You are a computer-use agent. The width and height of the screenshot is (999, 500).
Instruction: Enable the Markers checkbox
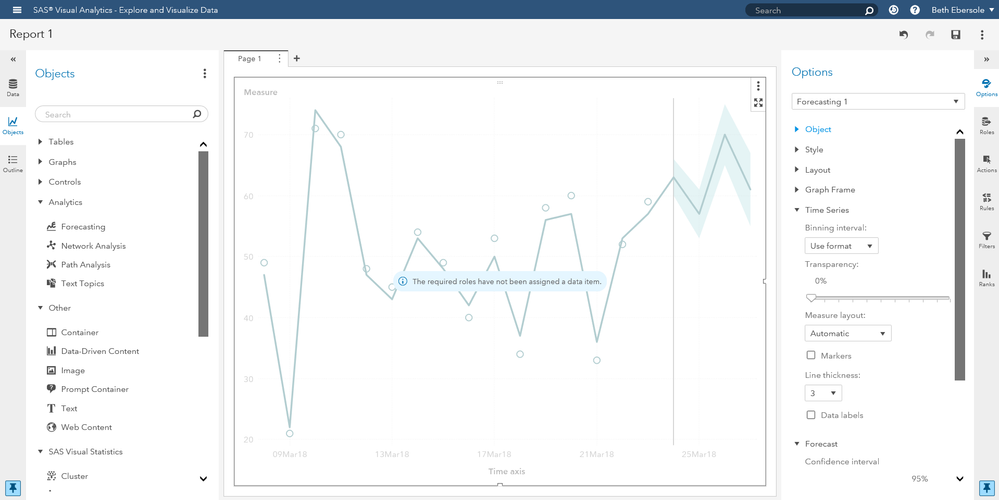[811, 355]
